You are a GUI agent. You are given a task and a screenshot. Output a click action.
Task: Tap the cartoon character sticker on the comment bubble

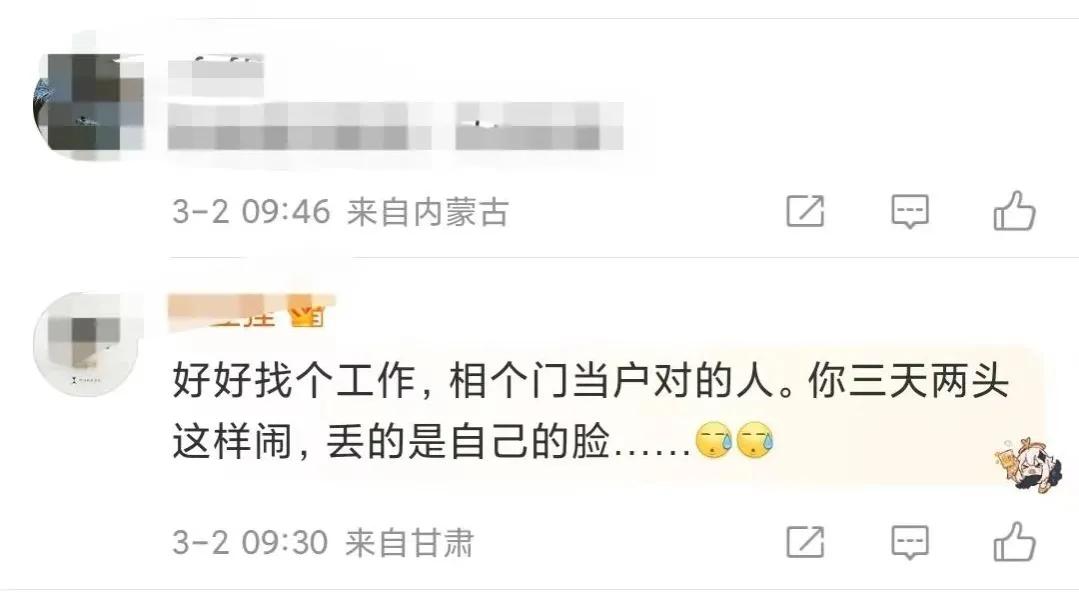click(x=1025, y=463)
